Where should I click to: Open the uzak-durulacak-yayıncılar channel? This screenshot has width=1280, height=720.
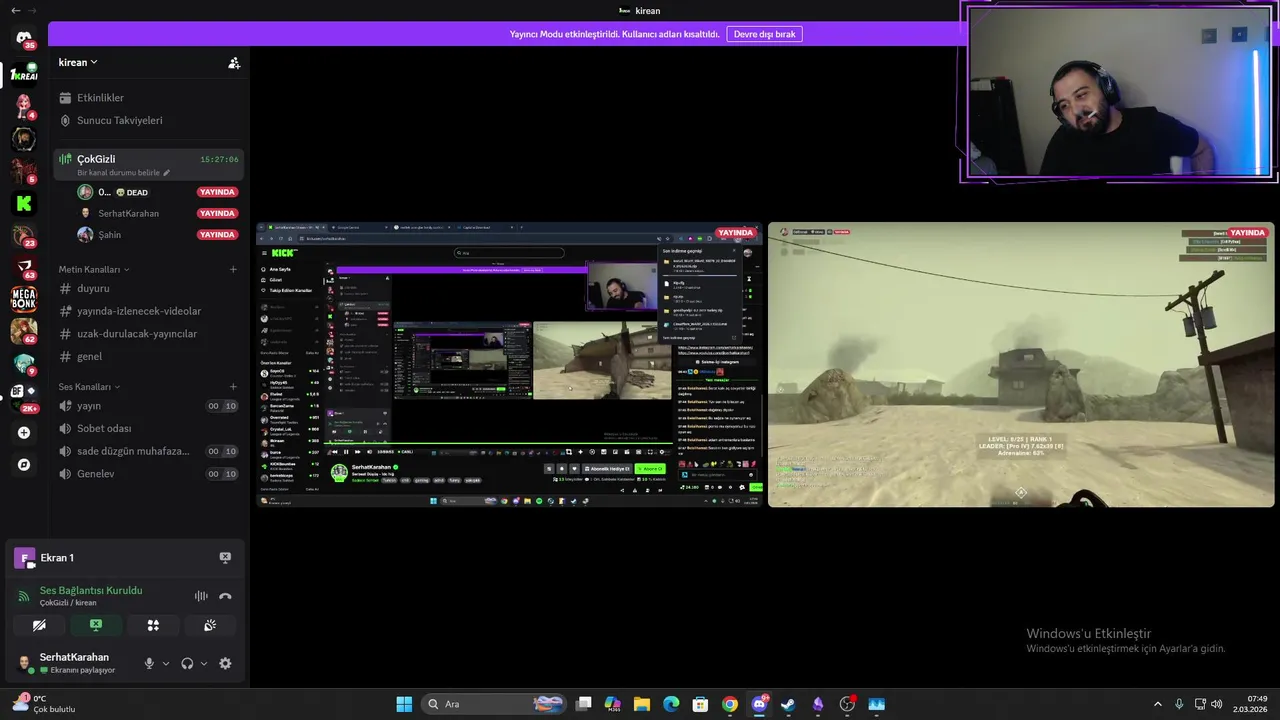pos(148,333)
